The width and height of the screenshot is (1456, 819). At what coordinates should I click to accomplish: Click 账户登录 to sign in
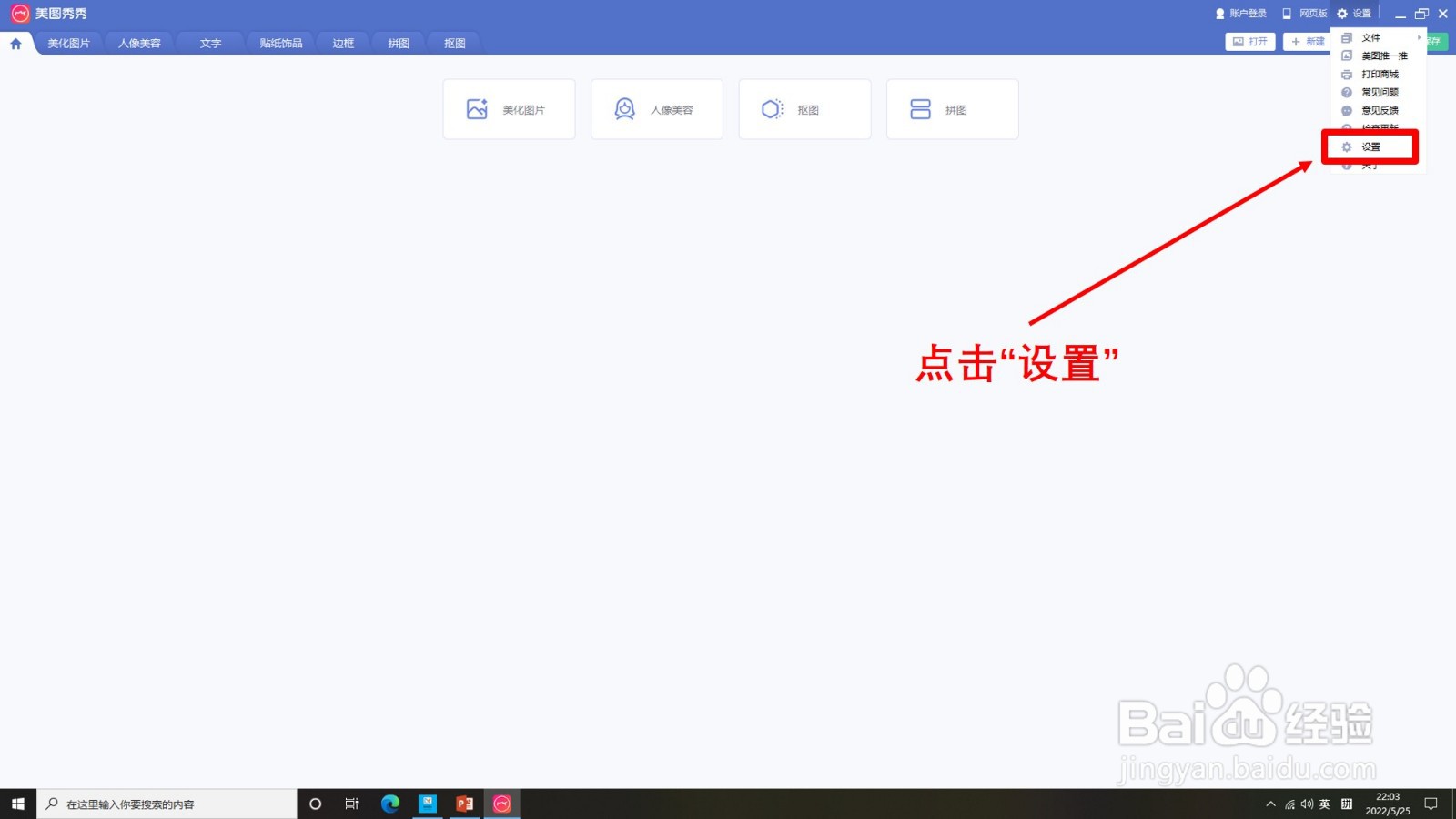tap(1241, 14)
